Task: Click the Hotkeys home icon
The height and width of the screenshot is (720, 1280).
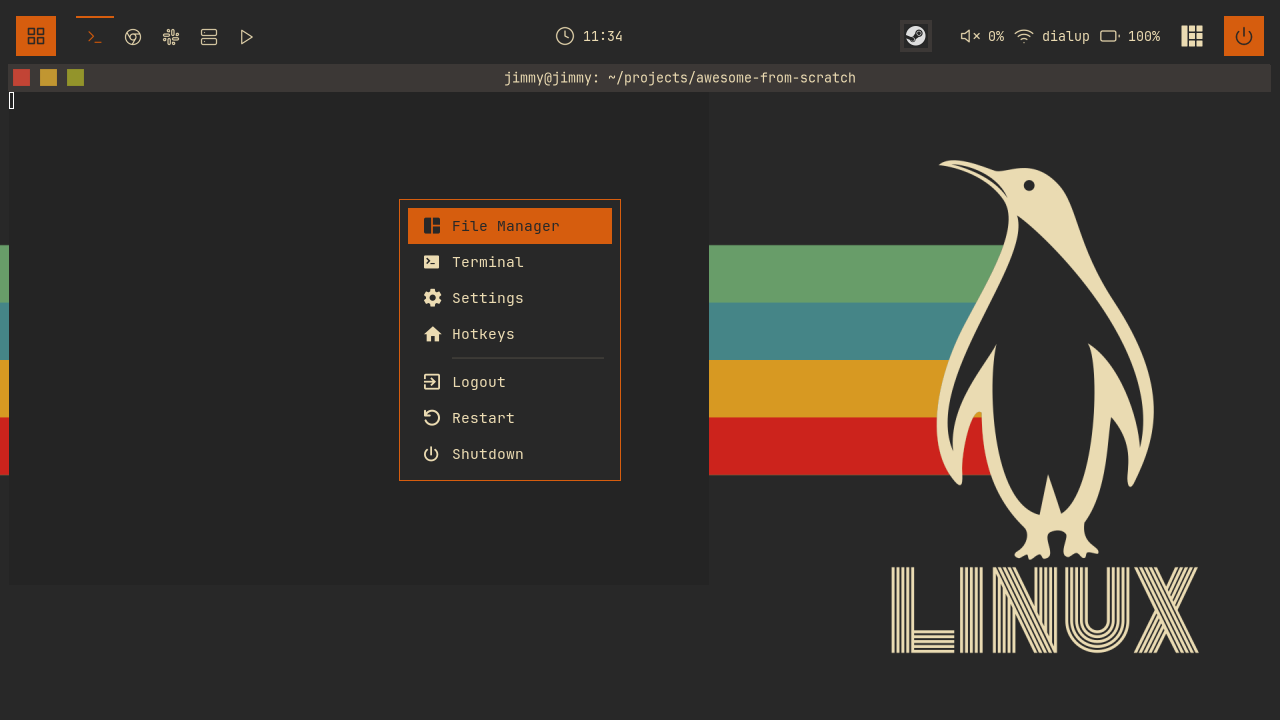Action: pyautogui.click(x=432, y=334)
